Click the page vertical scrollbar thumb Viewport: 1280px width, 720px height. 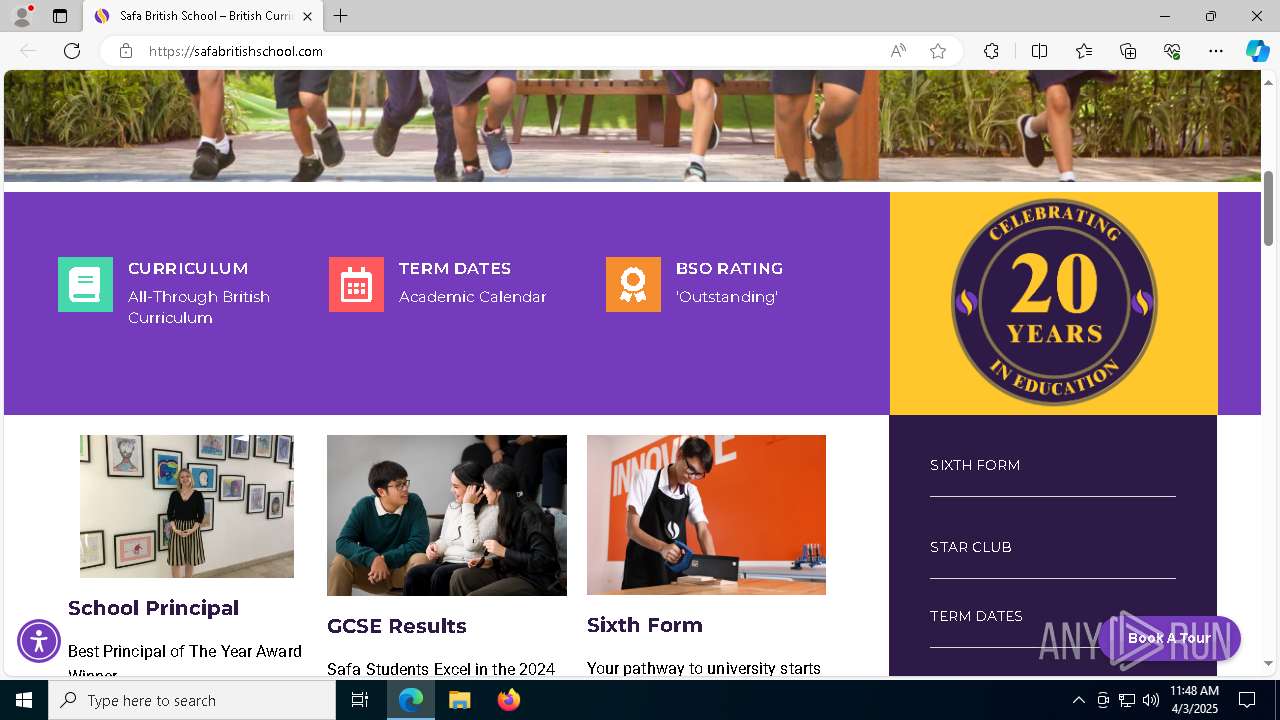[x=1268, y=208]
